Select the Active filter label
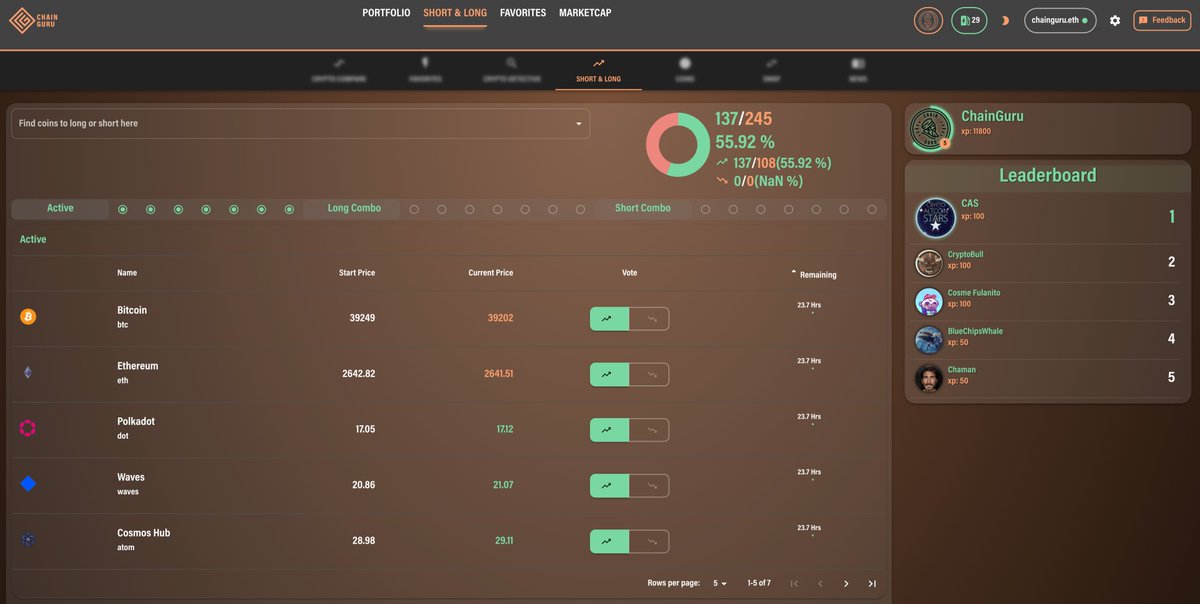This screenshot has height=604, width=1200. [60, 208]
